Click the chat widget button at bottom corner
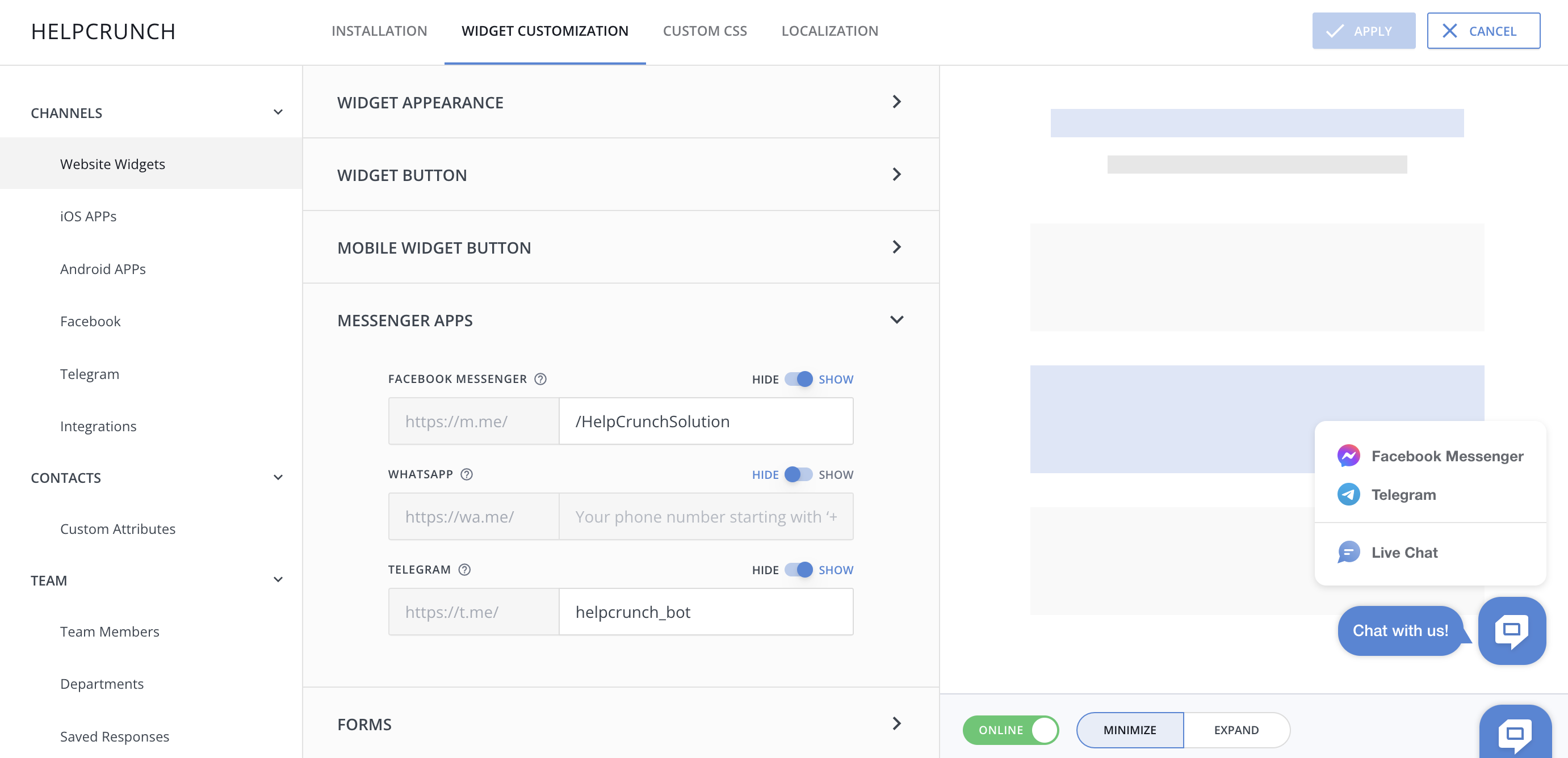Screen dimensions: 1568x758 coord(1515,732)
